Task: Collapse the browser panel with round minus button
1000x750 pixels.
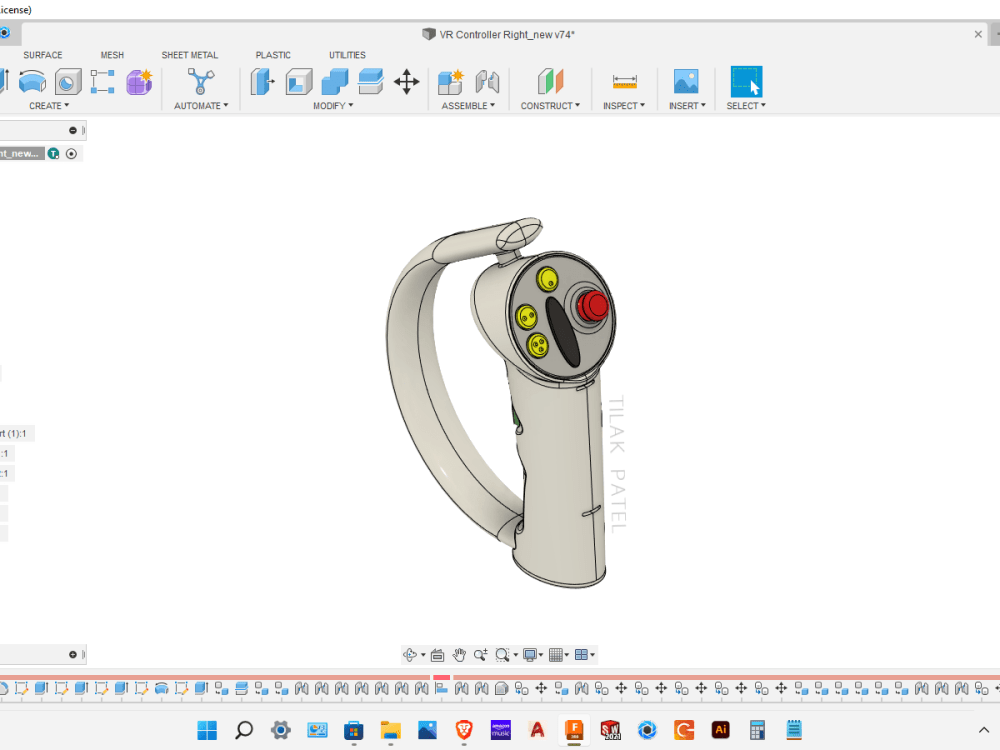Action: (x=73, y=130)
